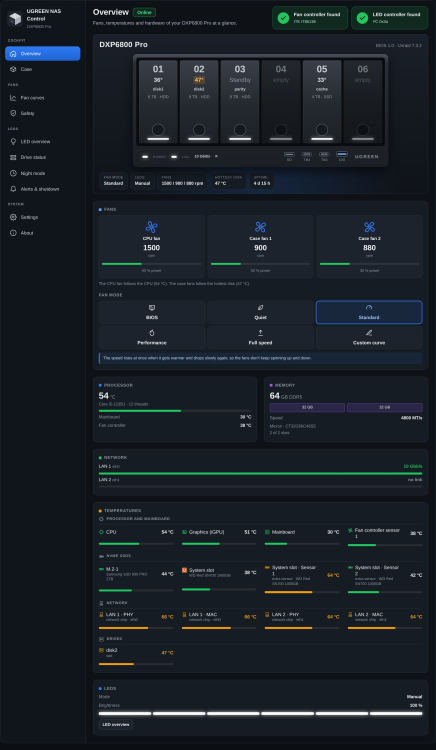
Task: Click the 10G port icon on the chassis
Action: (342, 154)
